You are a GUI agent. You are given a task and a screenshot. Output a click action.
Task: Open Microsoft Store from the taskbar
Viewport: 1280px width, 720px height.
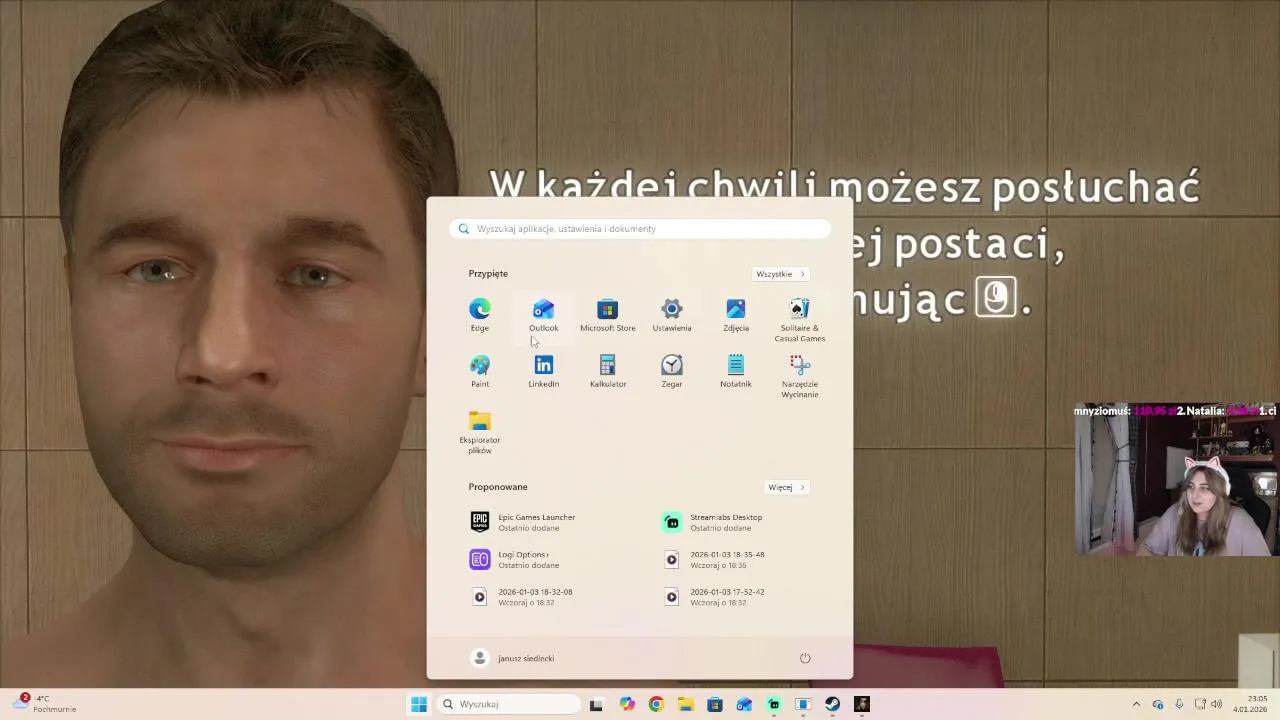point(715,704)
